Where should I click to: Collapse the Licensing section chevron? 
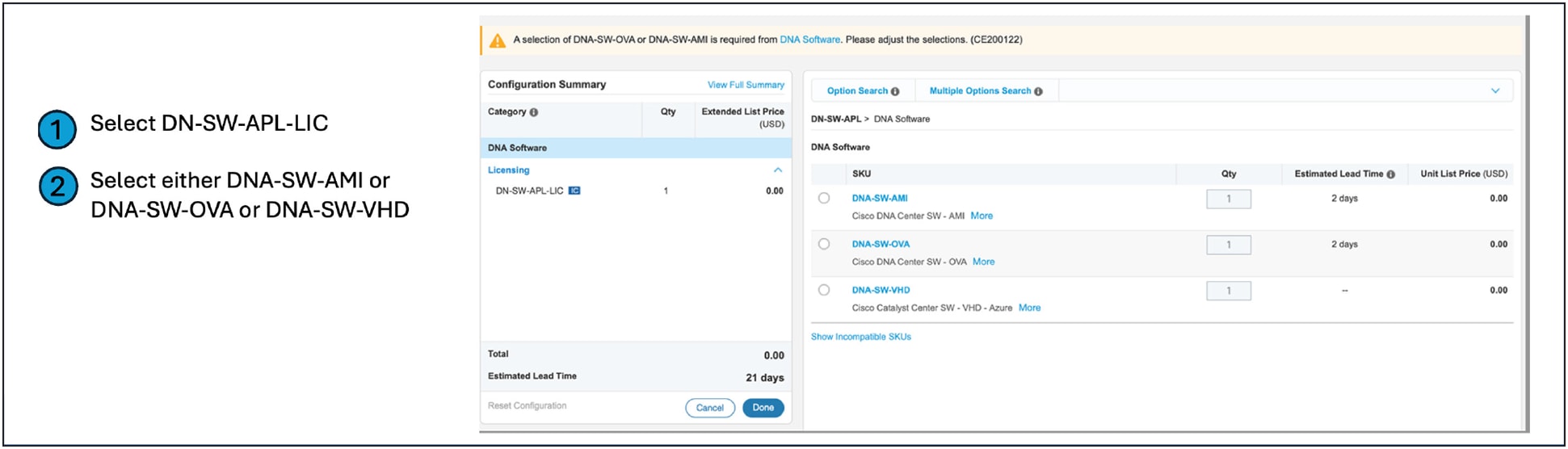(777, 170)
